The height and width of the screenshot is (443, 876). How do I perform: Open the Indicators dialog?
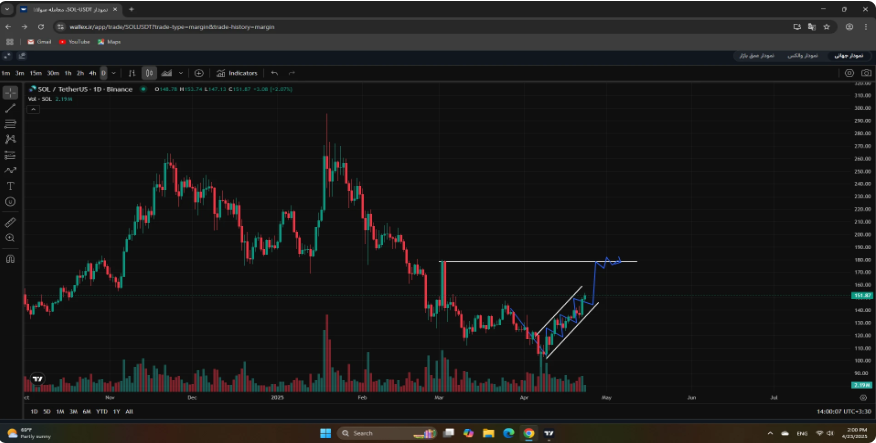(x=237, y=73)
